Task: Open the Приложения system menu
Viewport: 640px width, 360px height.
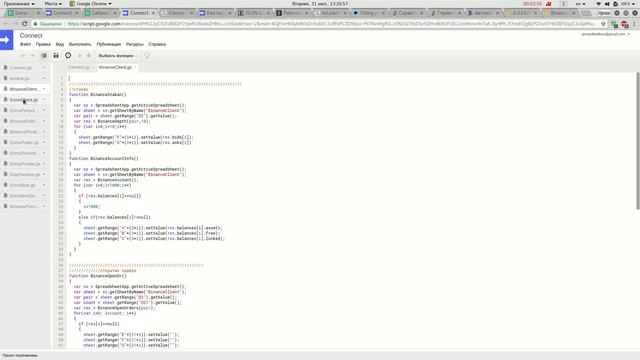Action: (19, 4)
